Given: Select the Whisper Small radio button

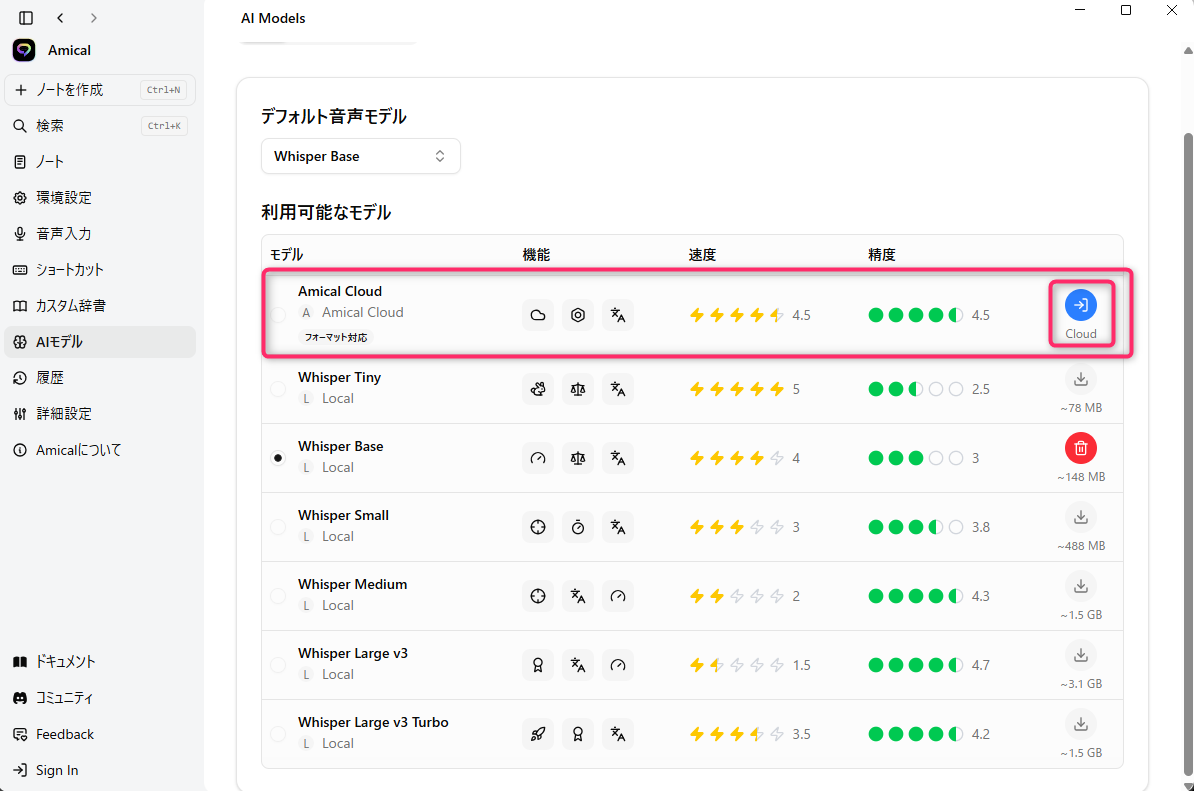Looking at the screenshot, I should click(x=278, y=527).
